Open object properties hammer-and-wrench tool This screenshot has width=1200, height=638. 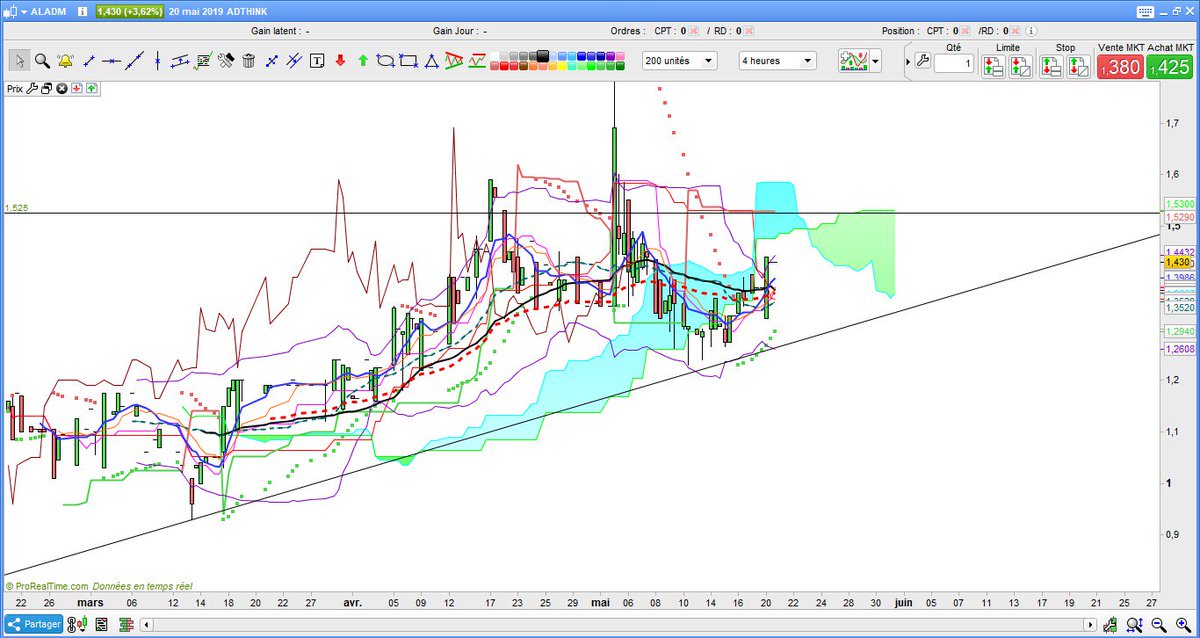[x=225, y=61]
